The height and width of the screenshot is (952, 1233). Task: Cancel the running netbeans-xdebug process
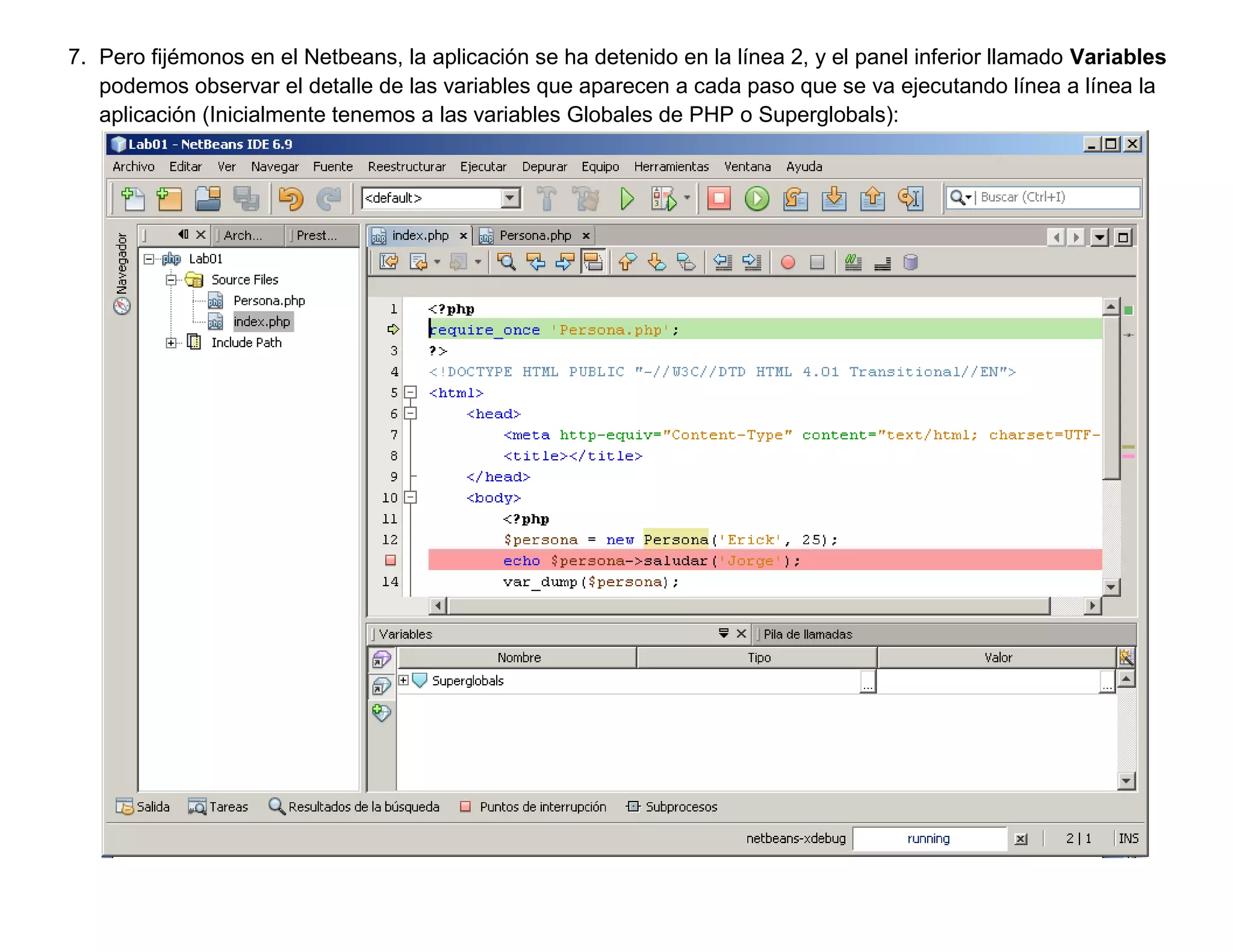pos(1021,839)
